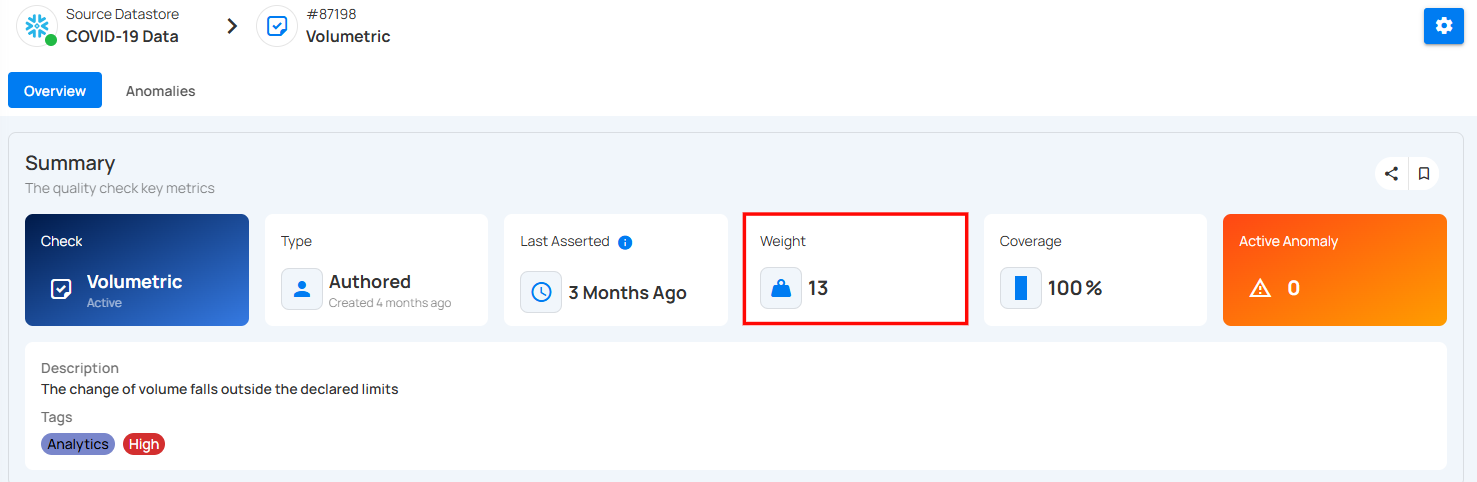The width and height of the screenshot is (1477, 482).
Task: Click the Snowflake datastore logo icon
Action: 37,26
